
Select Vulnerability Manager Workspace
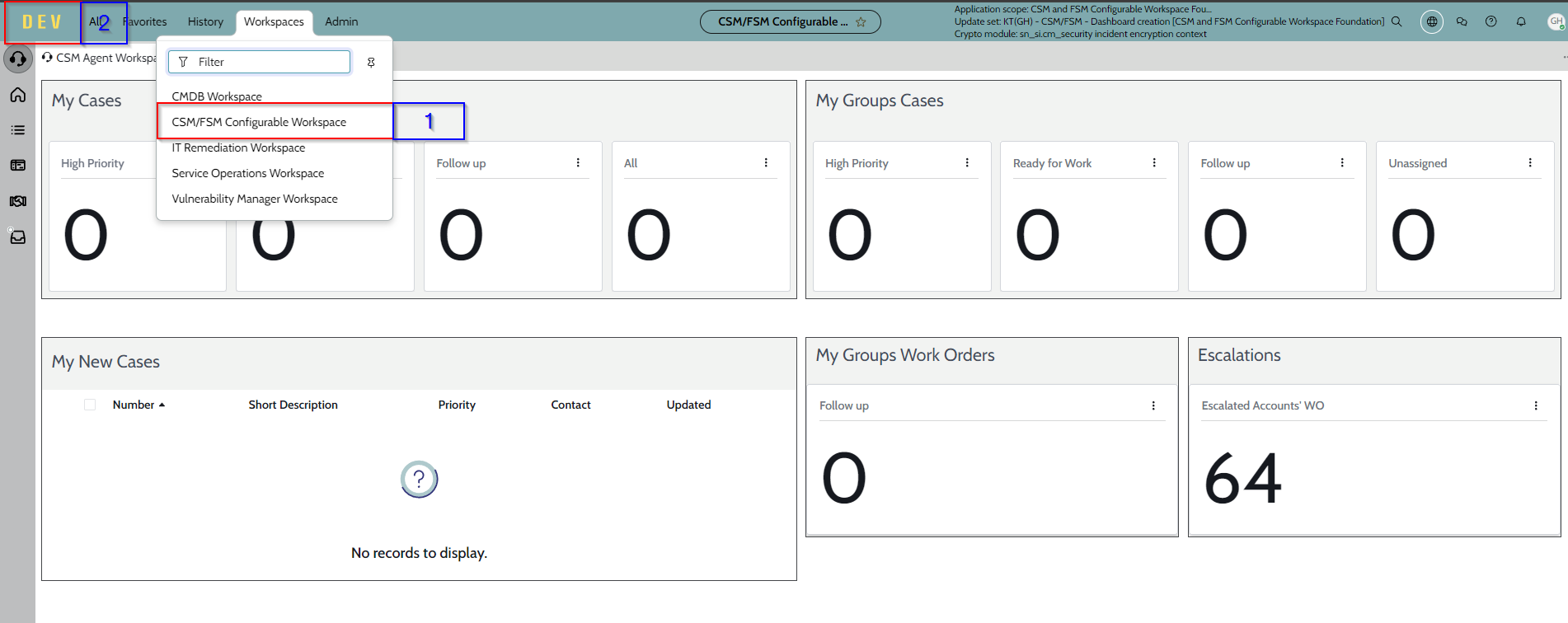click(x=255, y=199)
